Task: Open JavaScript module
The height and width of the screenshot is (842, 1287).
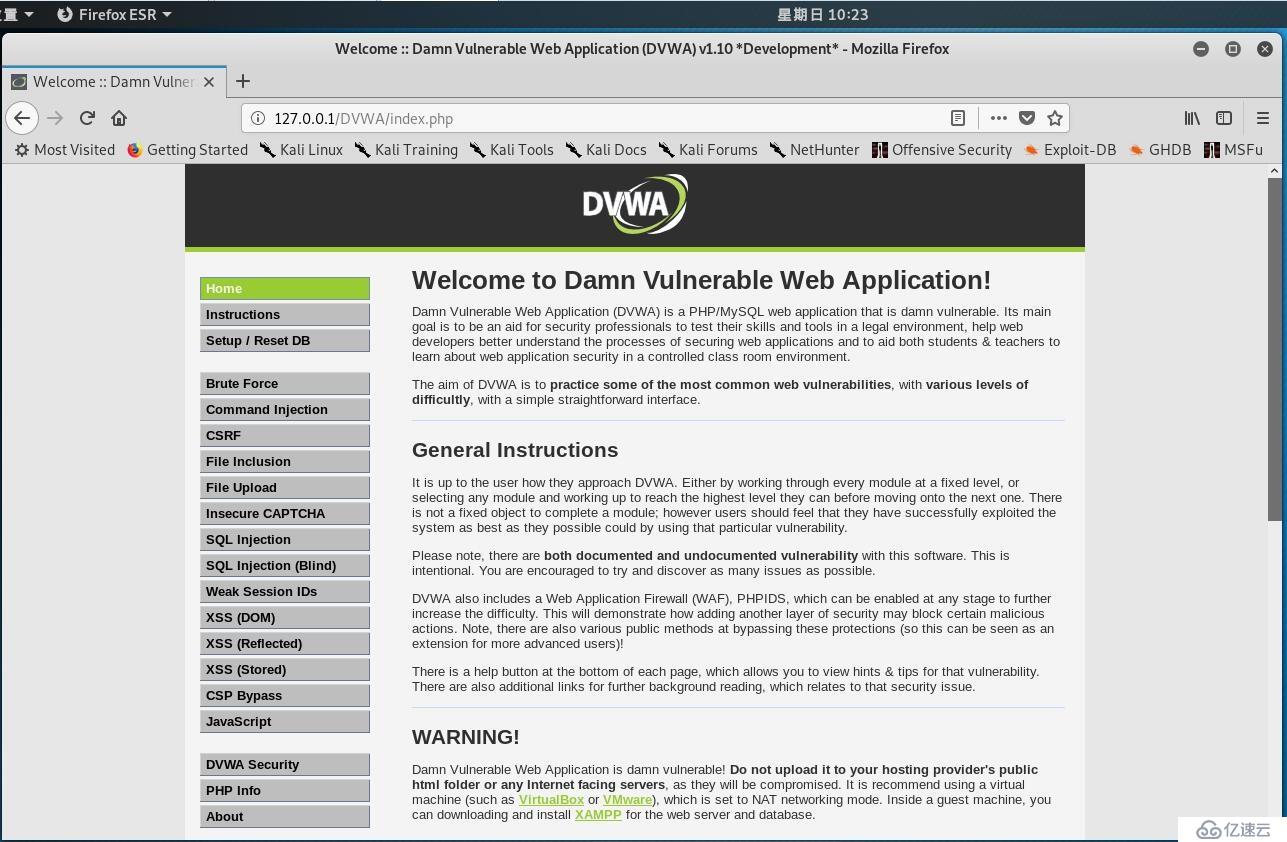Action: point(285,721)
